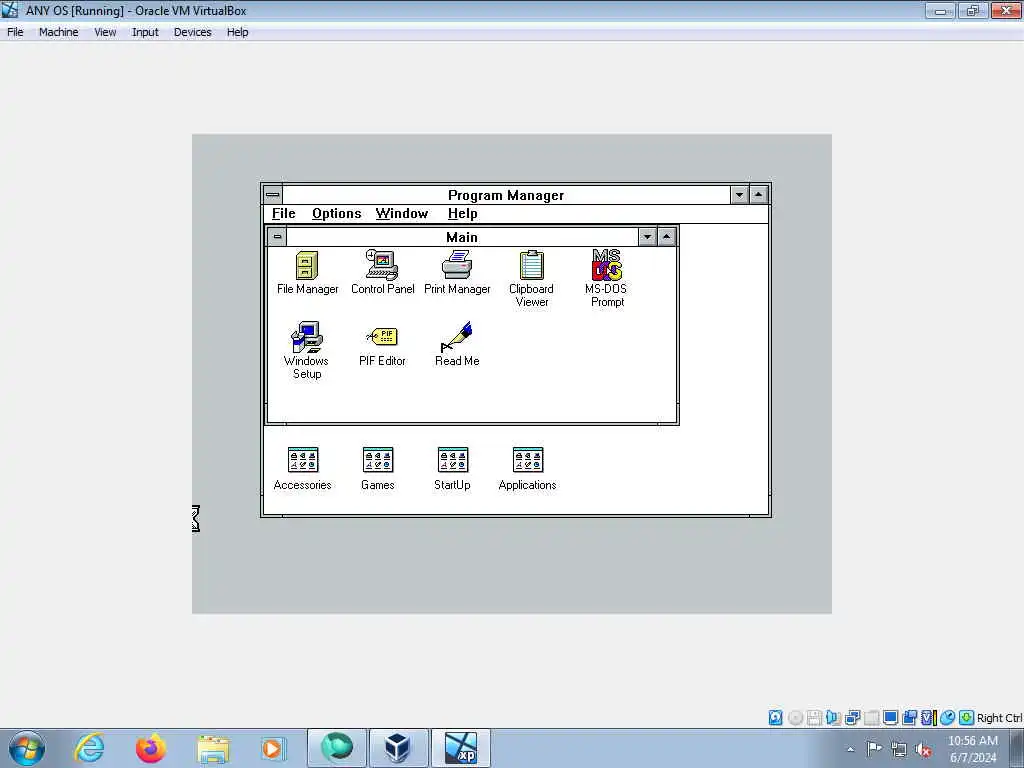Viewport: 1024px width, 768px height.
Task: Open Windows Explorer folder taskbar icon
Action: [213, 748]
